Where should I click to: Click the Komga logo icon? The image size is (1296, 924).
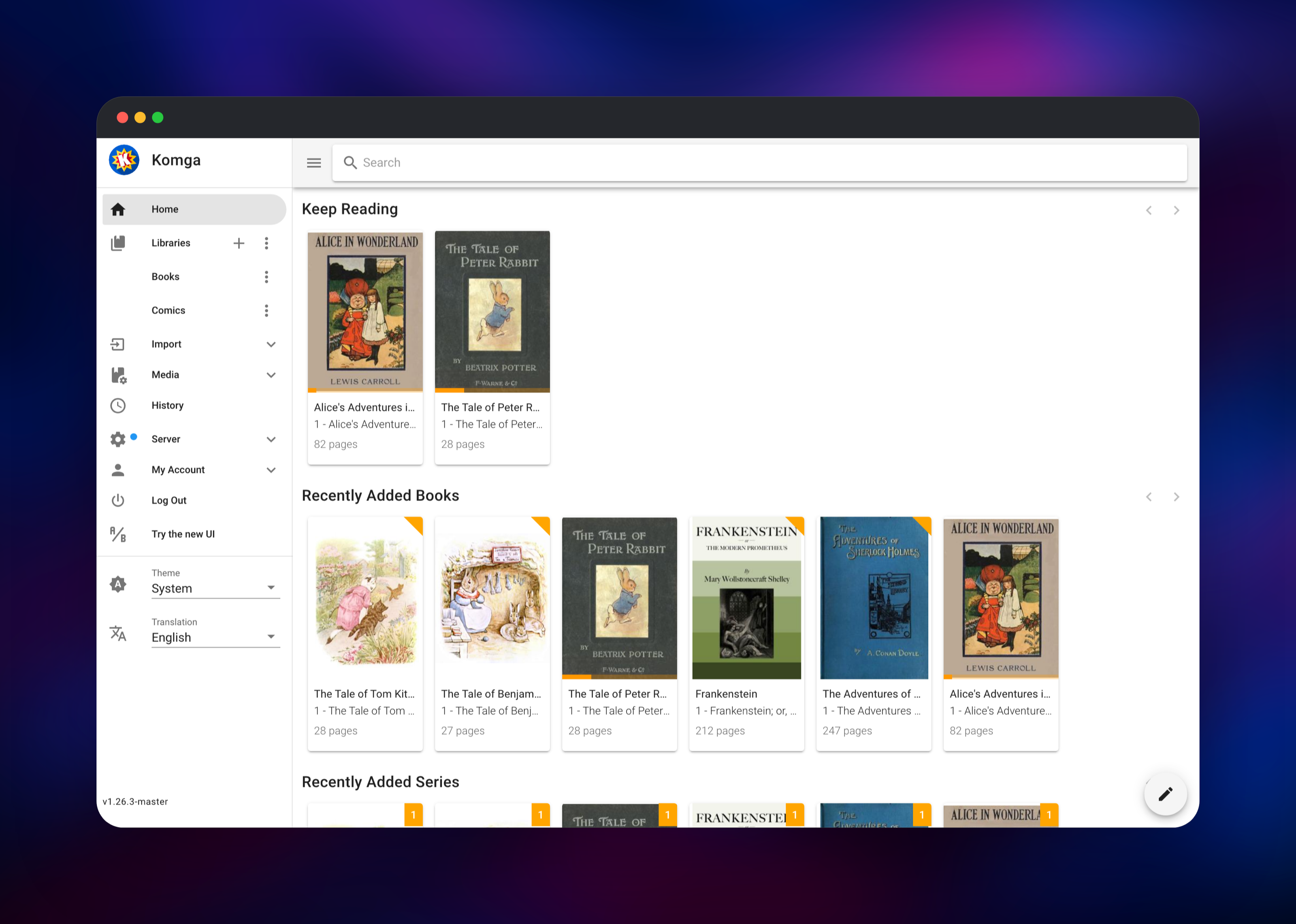coord(124,160)
